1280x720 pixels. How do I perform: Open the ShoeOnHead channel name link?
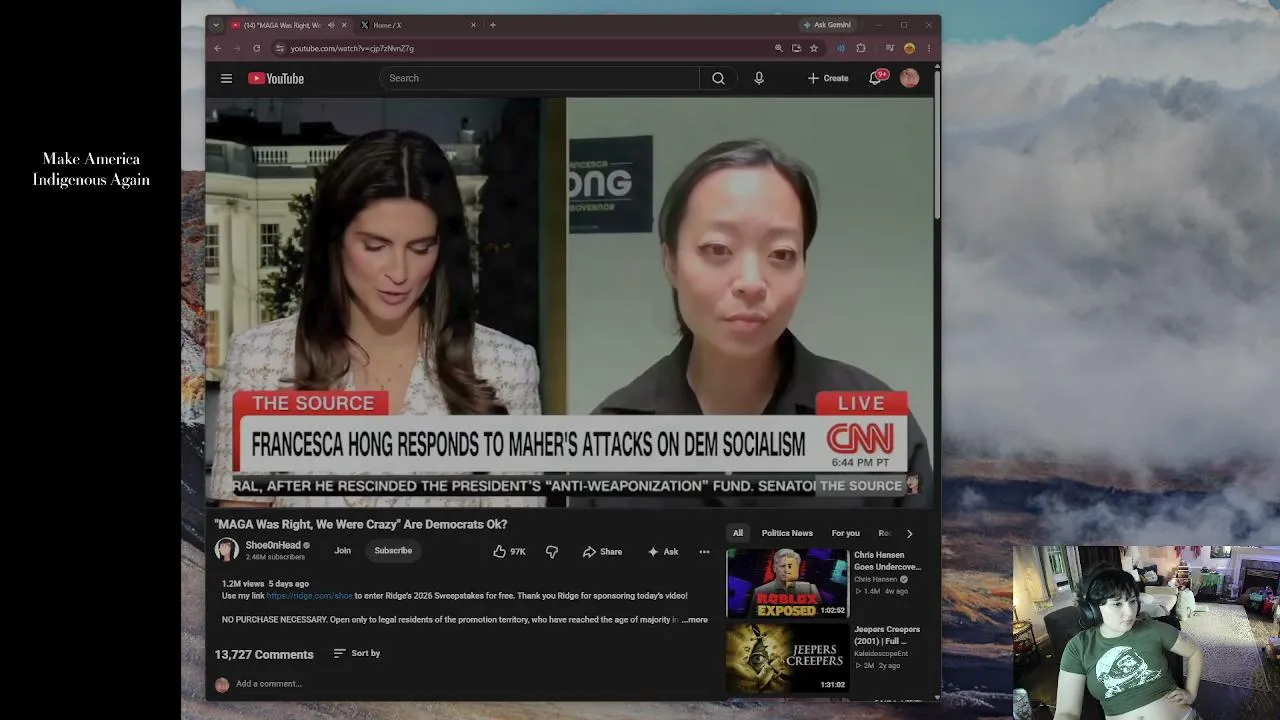[x=273, y=545]
